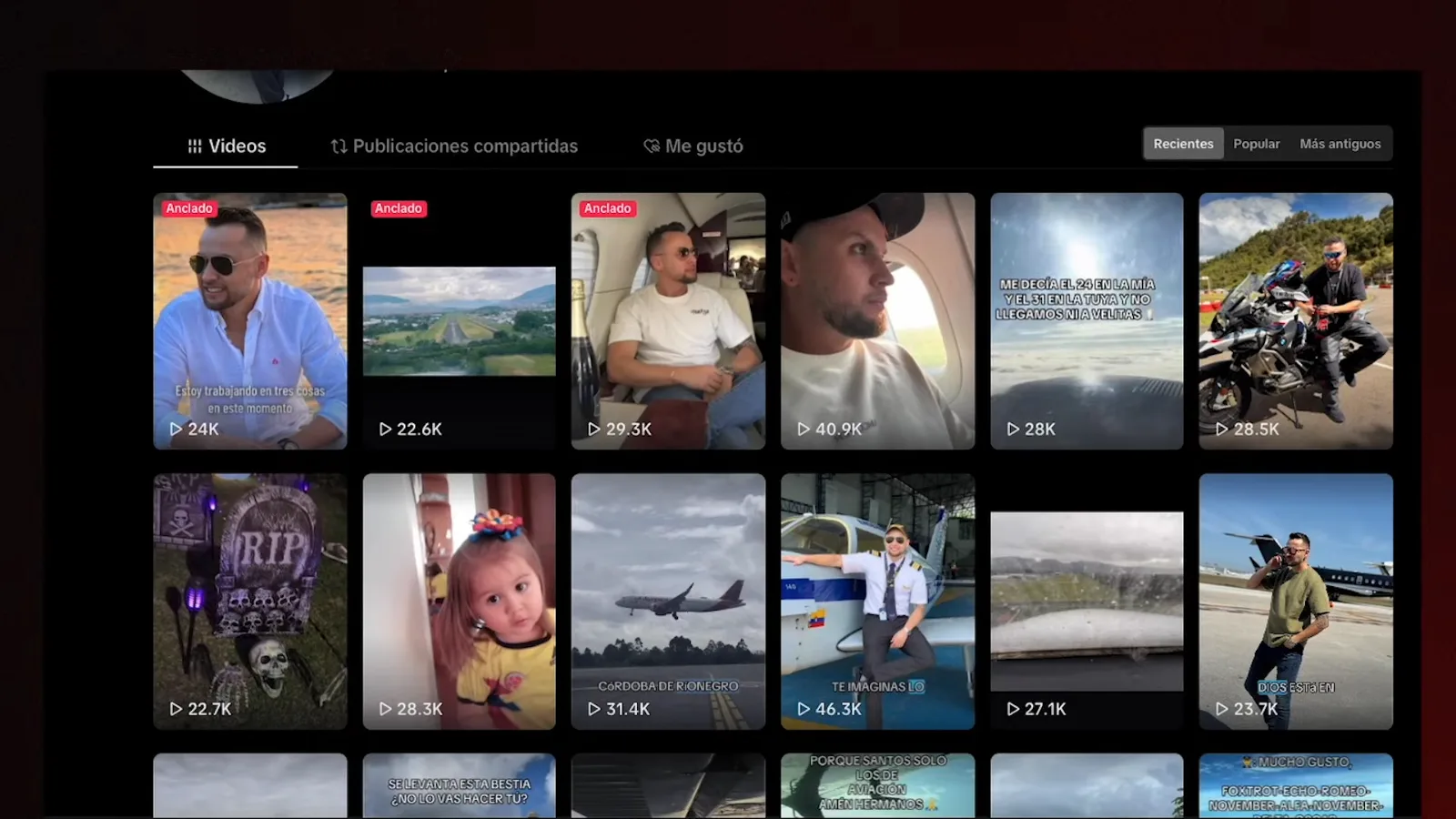Click play icon on the 40.9K video
Image resolution: width=1456 pixels, height=819 pixels.
804,429
